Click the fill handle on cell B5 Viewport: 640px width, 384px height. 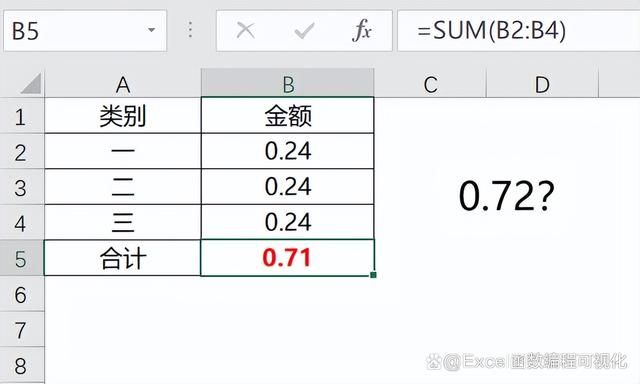pos(373,275)
